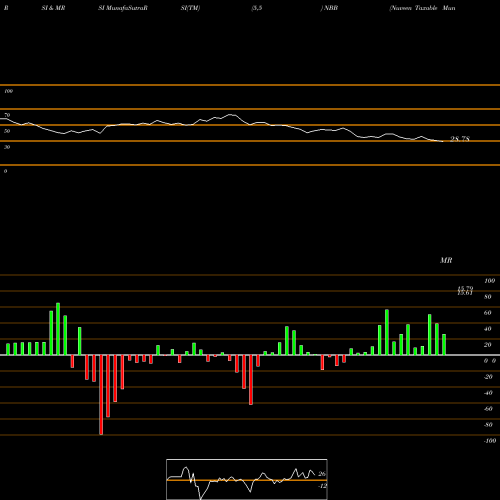Image resolution: width=500 pixels, height=500 pixels.
Task: Click the 'NBB' ticker symbol text
Action: point(331,8)
